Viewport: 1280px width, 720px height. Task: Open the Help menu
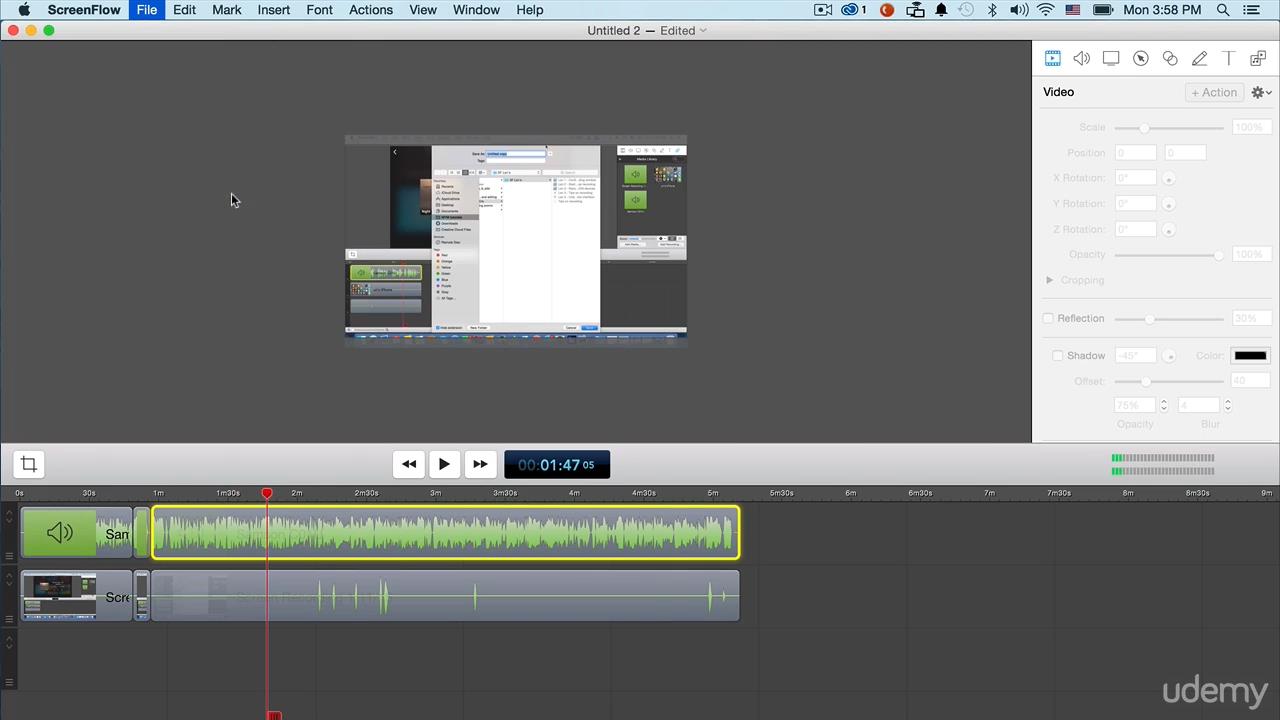(x=530, y=10)
